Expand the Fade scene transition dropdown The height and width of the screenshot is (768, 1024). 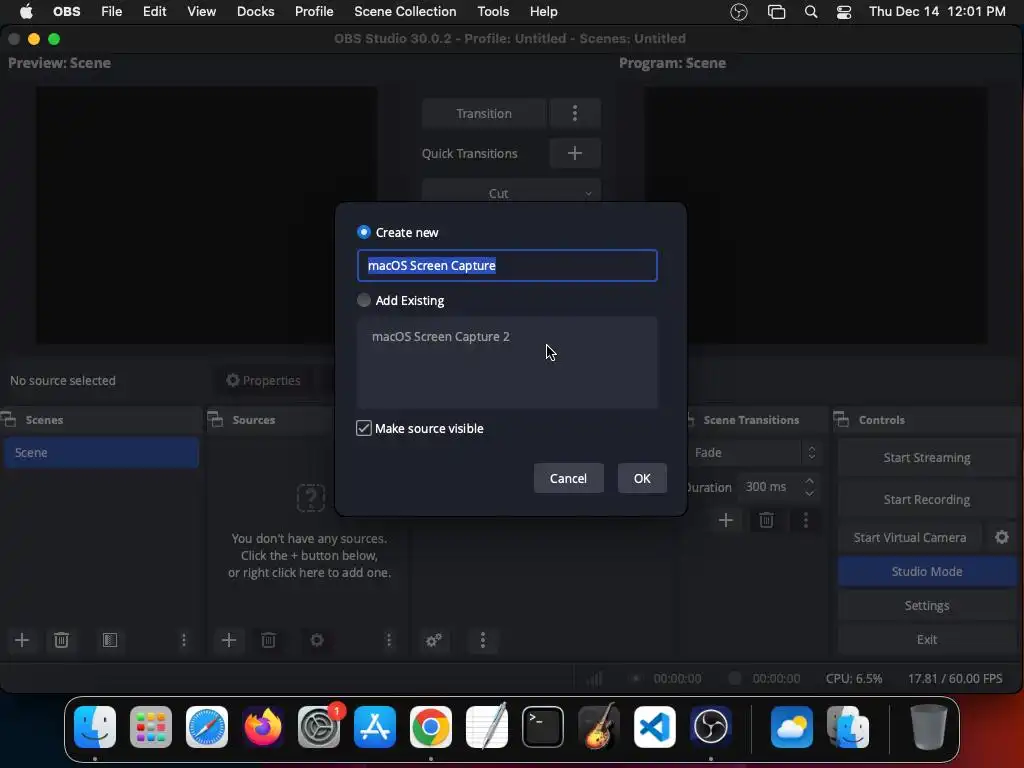754,453
